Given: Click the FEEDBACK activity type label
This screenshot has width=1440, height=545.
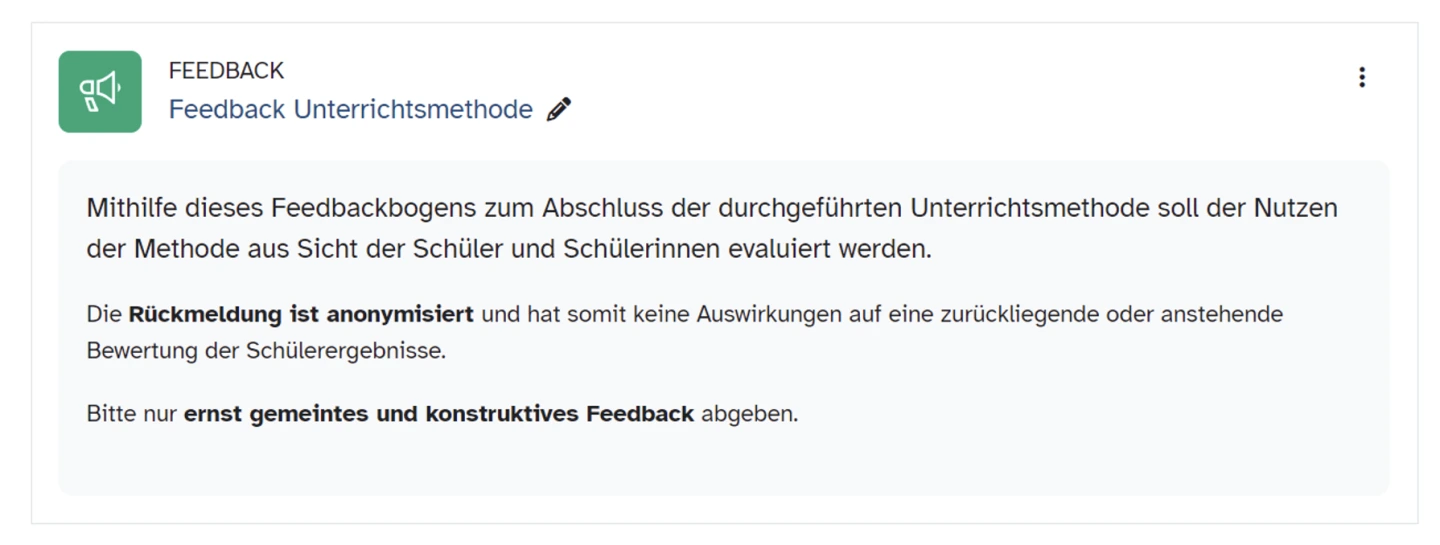Looking at the screenshot, I should point(226,71).
